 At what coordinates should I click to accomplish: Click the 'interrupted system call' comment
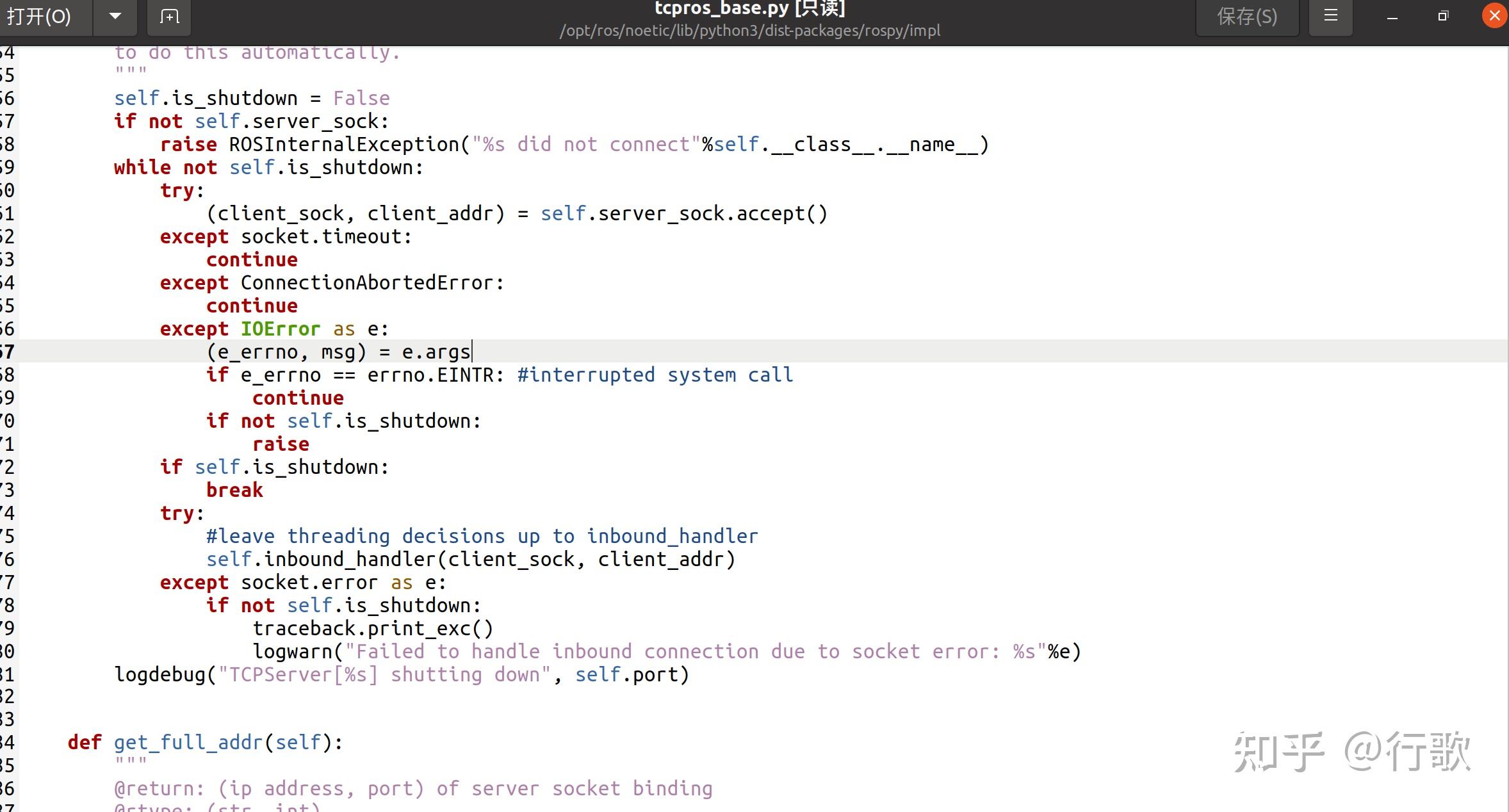[655, 375]
